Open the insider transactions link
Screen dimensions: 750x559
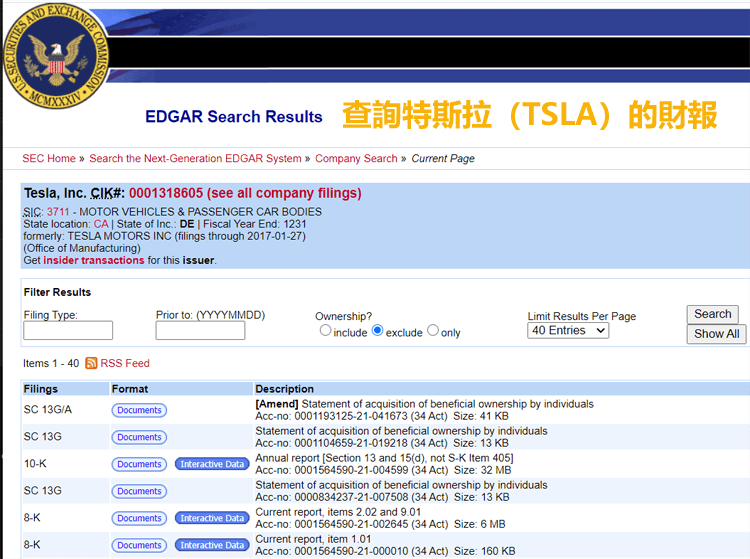click(94, 261)
